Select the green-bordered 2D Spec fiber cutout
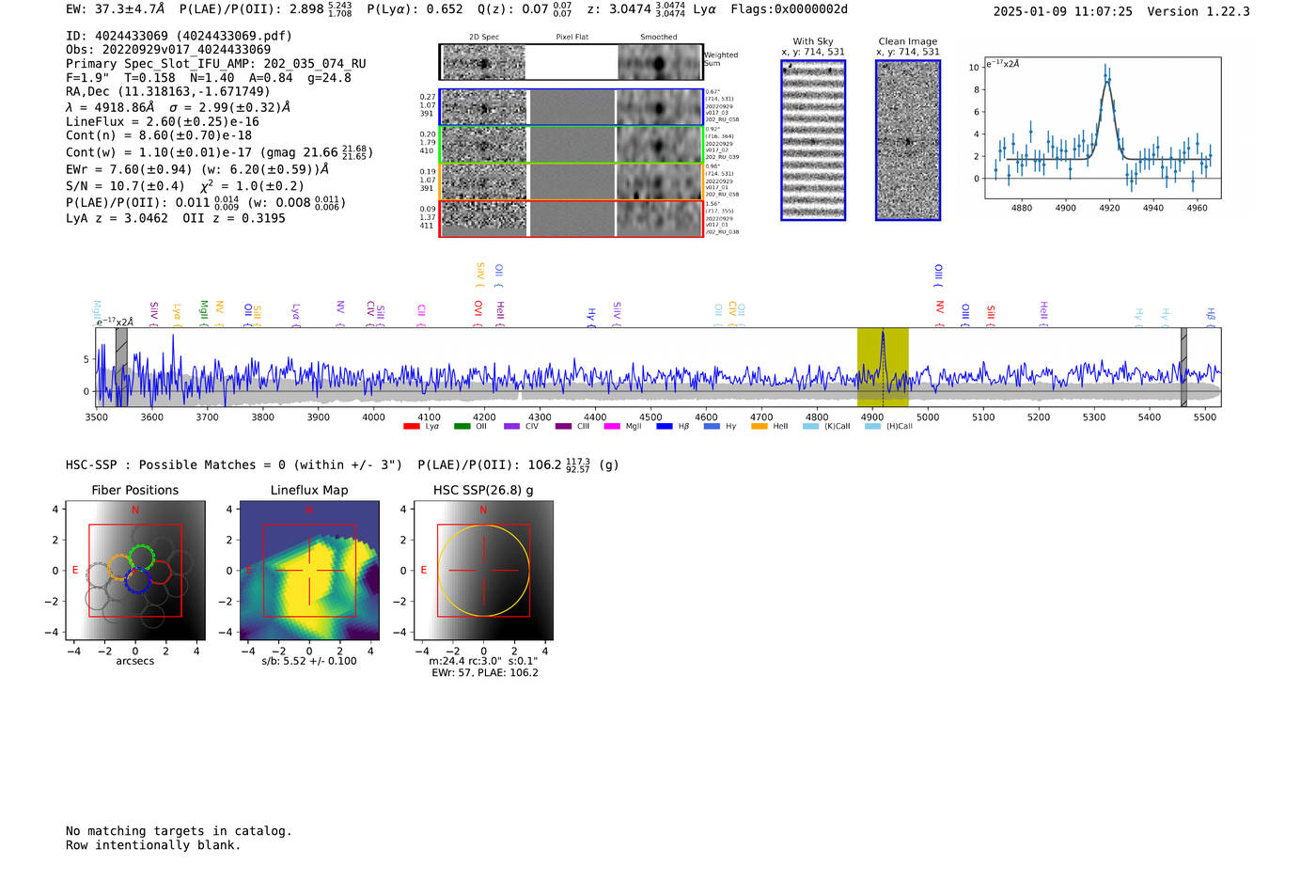This screenshot has width=1316, height=896. pyautogui.click(x=484, y=145)
